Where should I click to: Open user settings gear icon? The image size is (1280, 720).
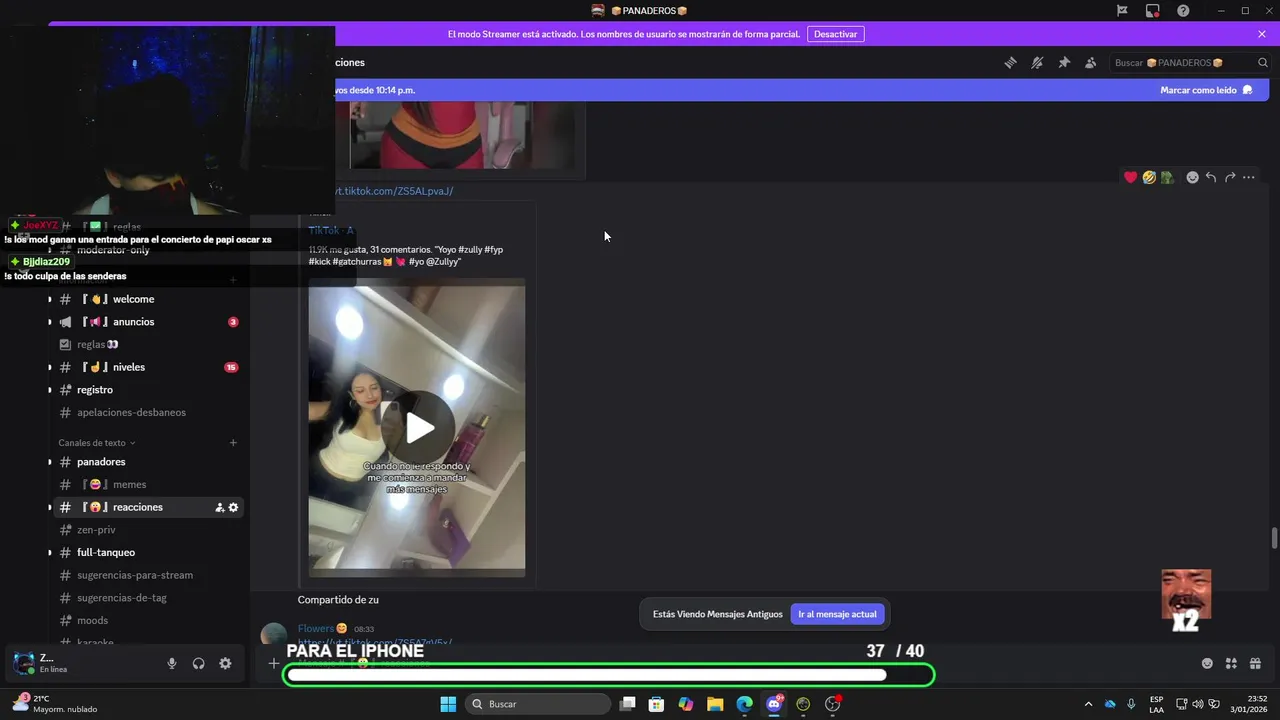(225, 663)
